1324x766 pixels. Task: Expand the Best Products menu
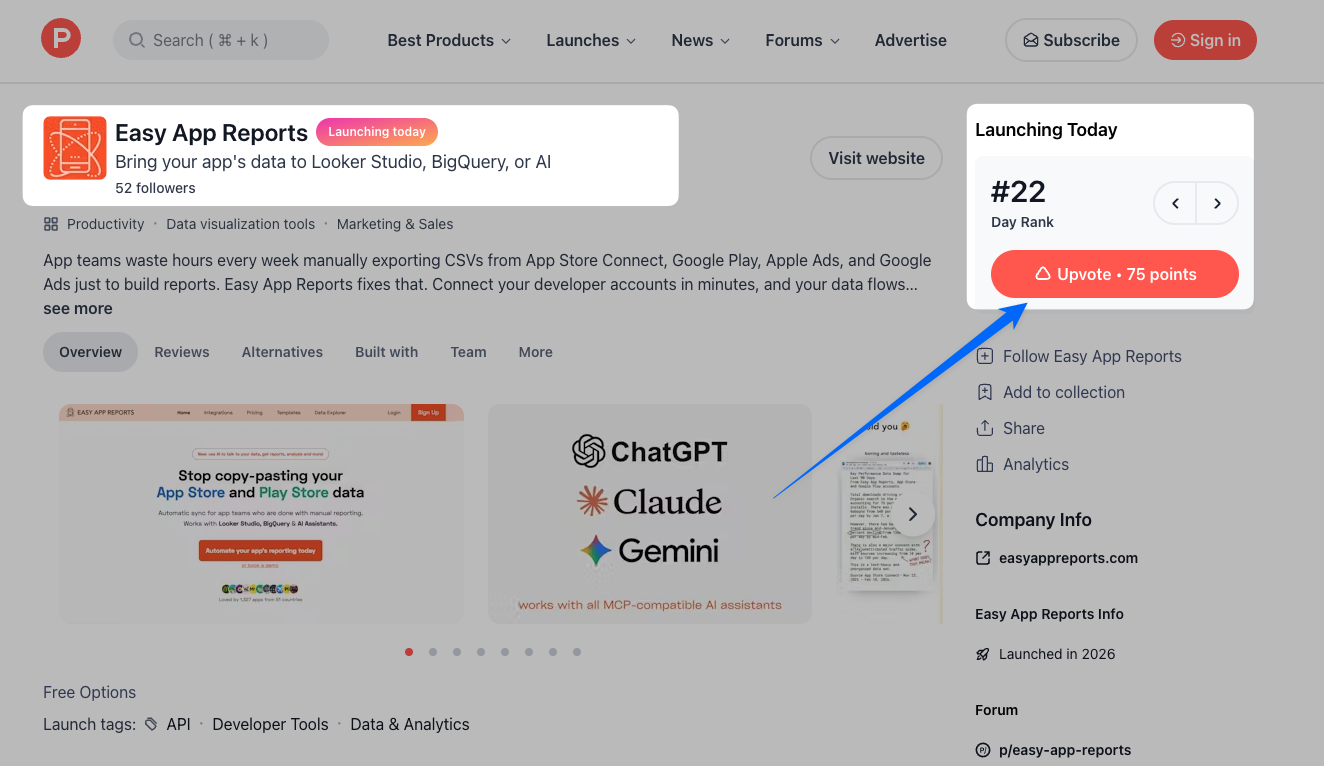point(449,40)
